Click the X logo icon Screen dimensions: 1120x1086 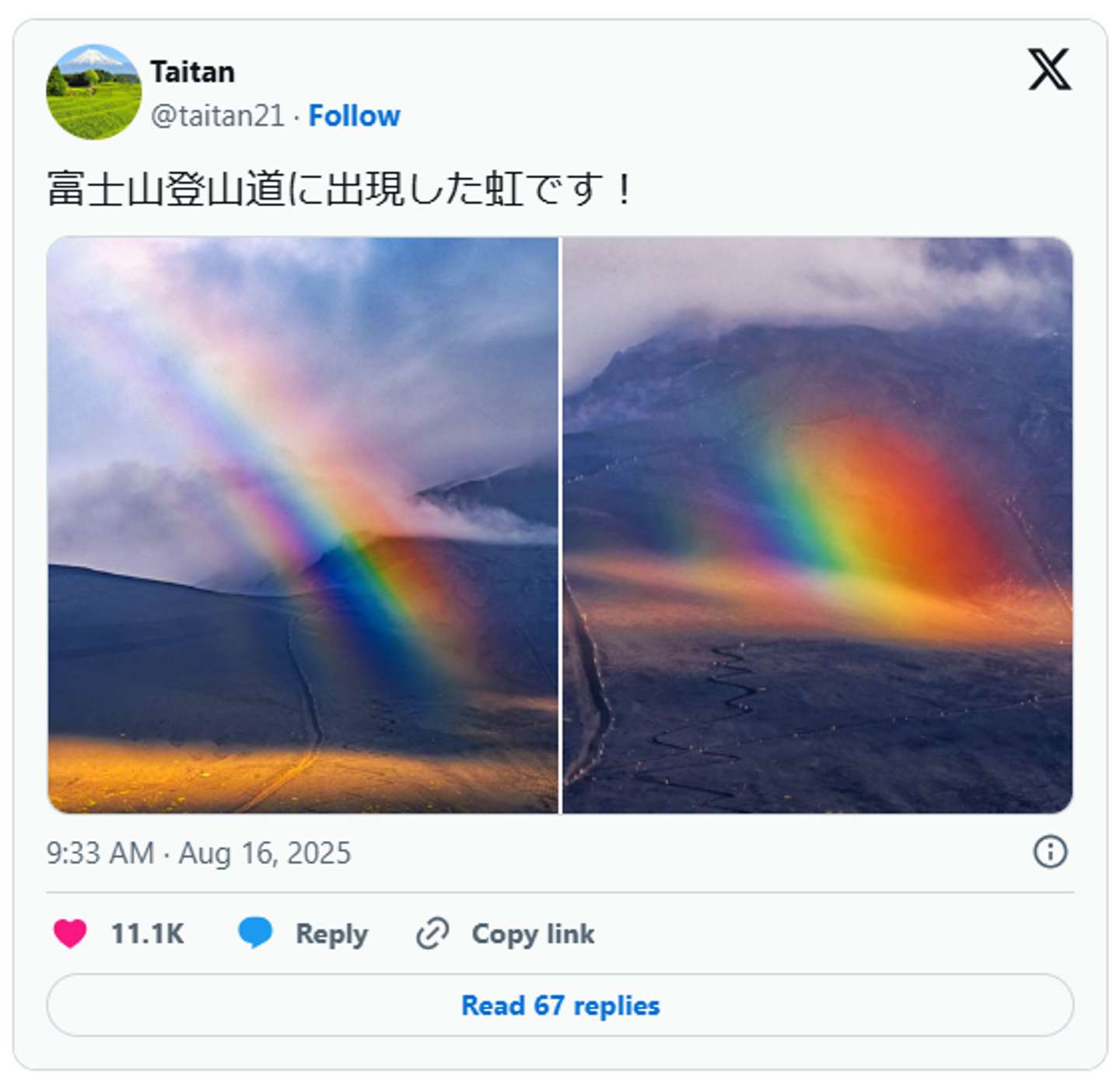coord(1049,70)
